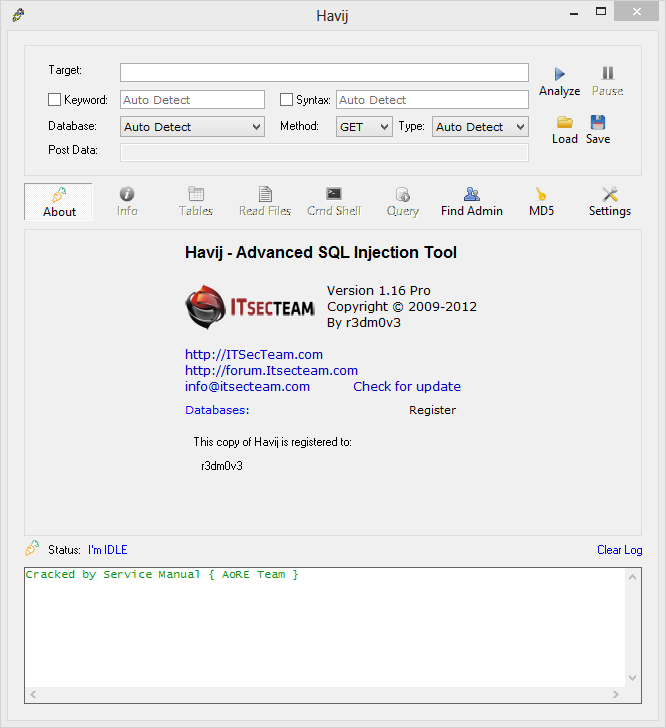The image size is (666, 728).
Task: Click the Databases: link
Action: point(217,410)
